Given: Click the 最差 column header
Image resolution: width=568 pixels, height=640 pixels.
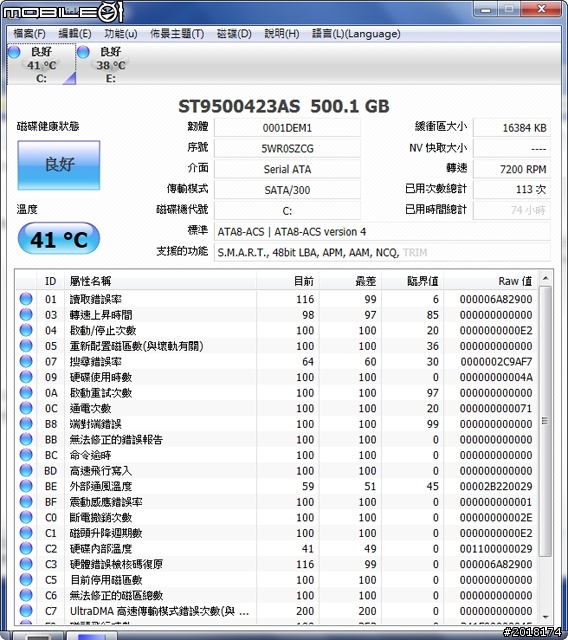Looking at the screenshot, I should click(x=350, y=281).
